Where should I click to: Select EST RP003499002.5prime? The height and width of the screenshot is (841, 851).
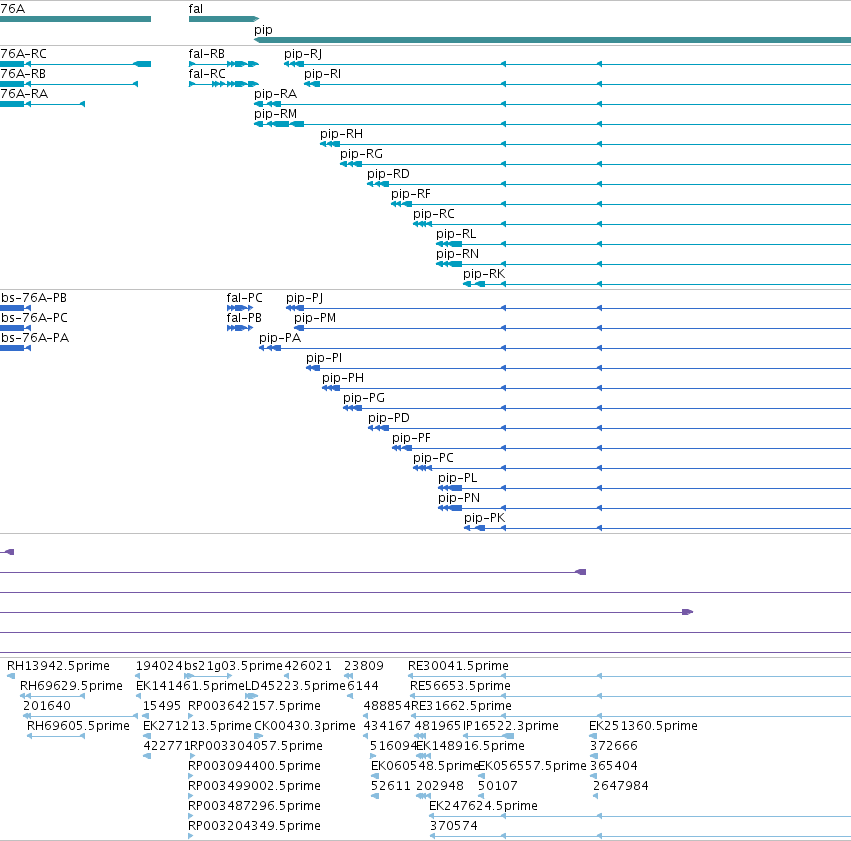tap(254, 786)
